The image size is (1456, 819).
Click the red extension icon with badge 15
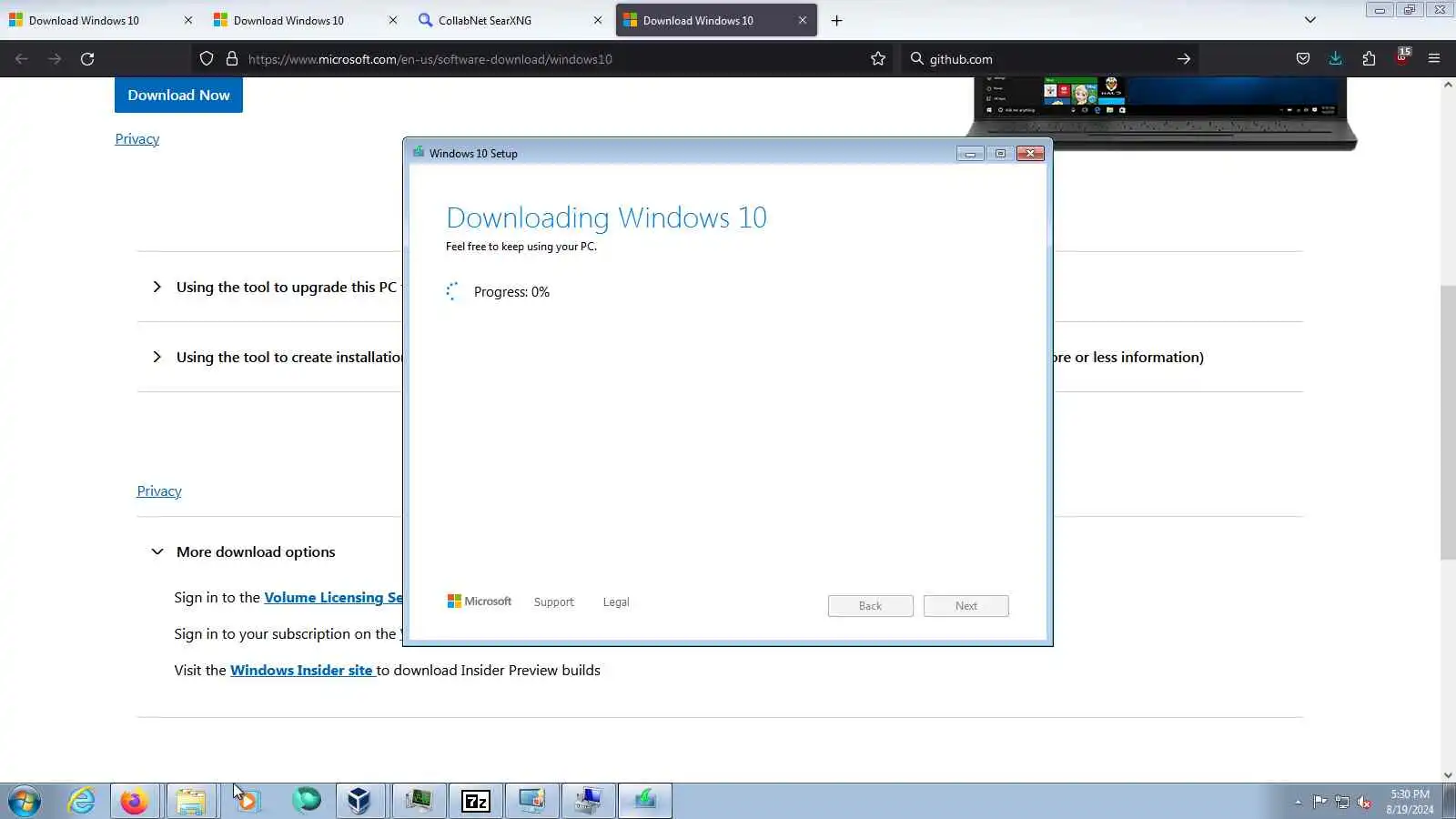tap(1402, 57)
